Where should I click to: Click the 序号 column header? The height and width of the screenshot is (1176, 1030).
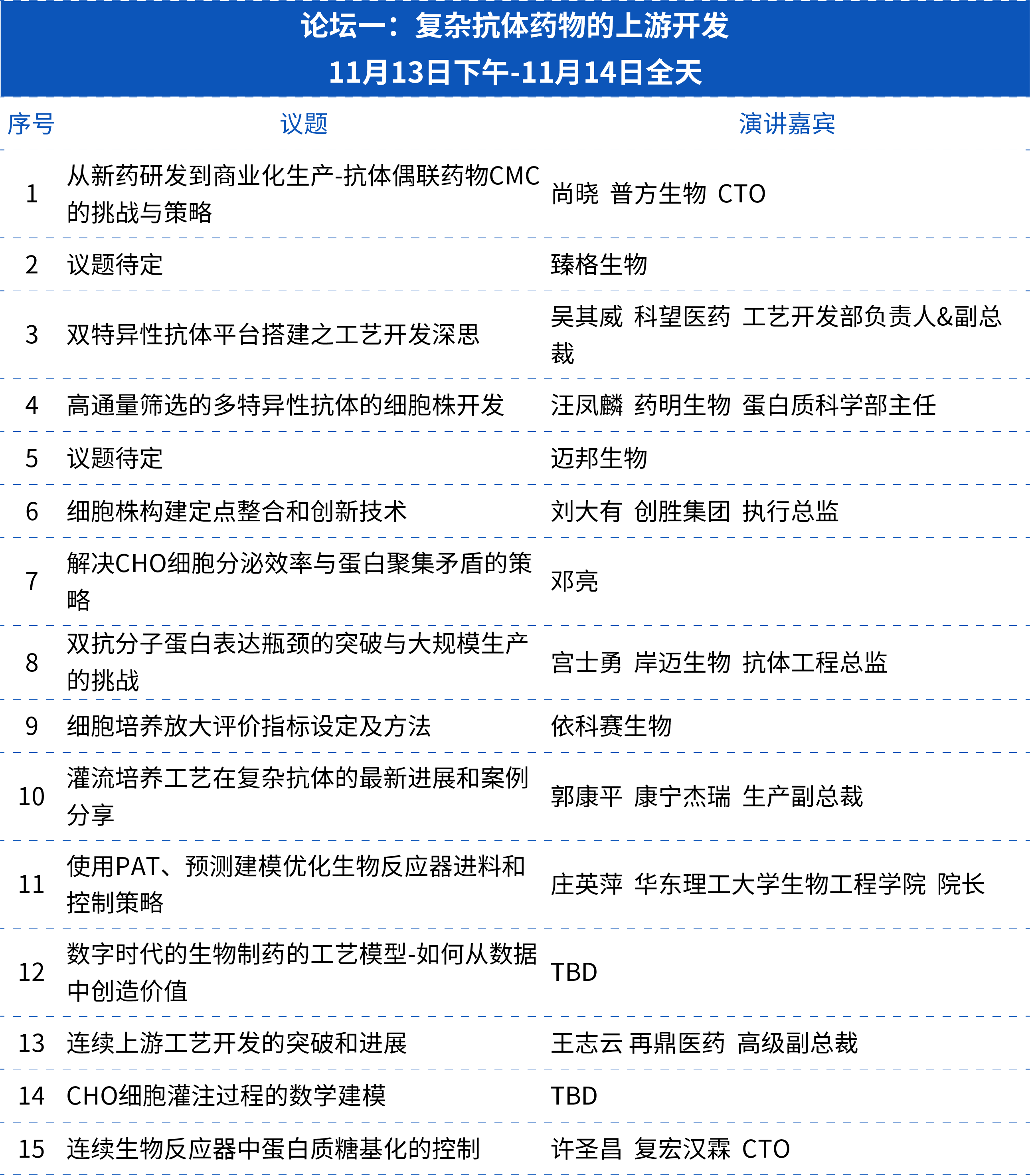click(x=31, y=124)
